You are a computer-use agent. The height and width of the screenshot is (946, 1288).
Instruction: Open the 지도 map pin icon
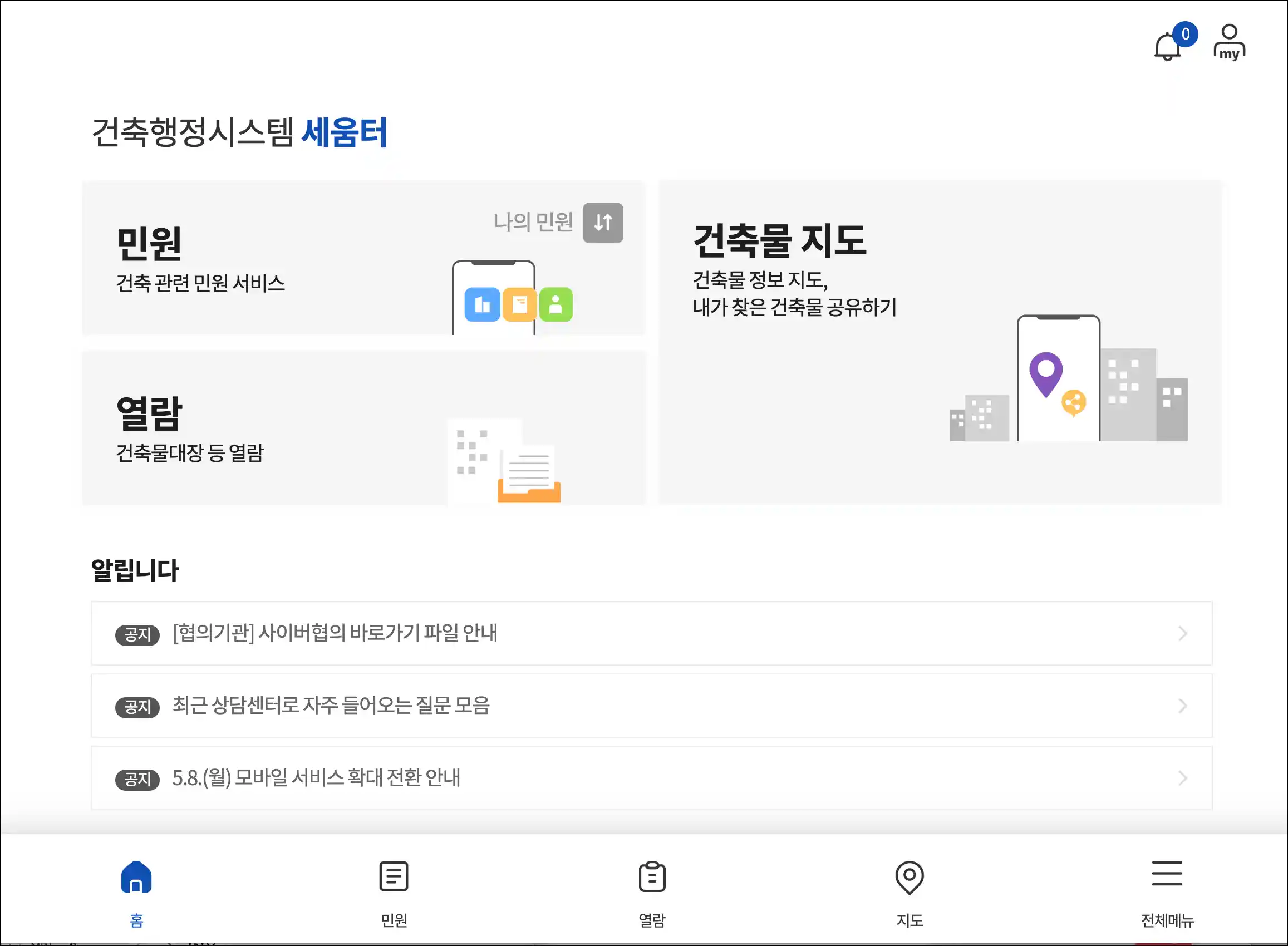(910, 876)
